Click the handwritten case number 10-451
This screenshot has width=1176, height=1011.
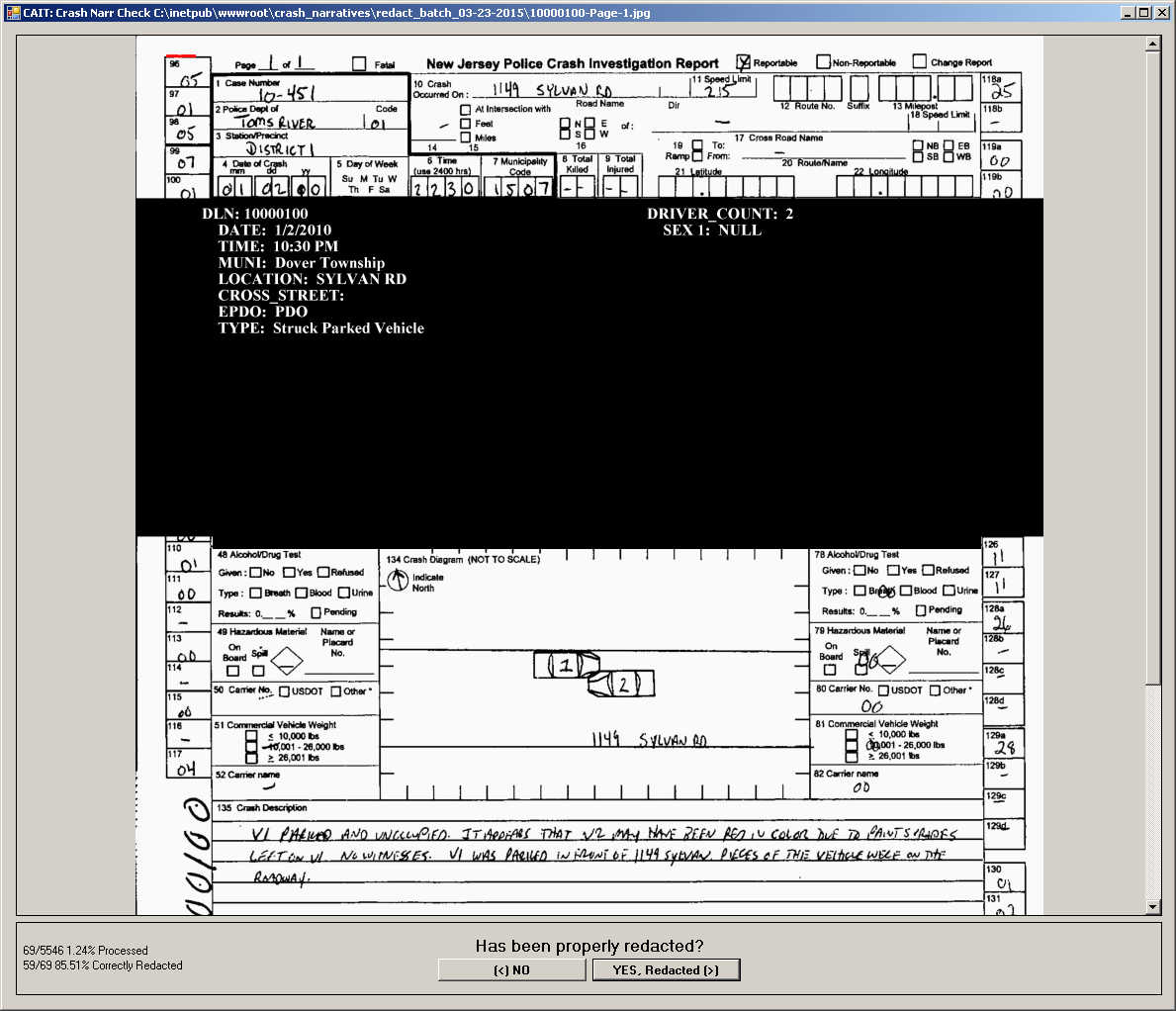[x=287, y=94]
